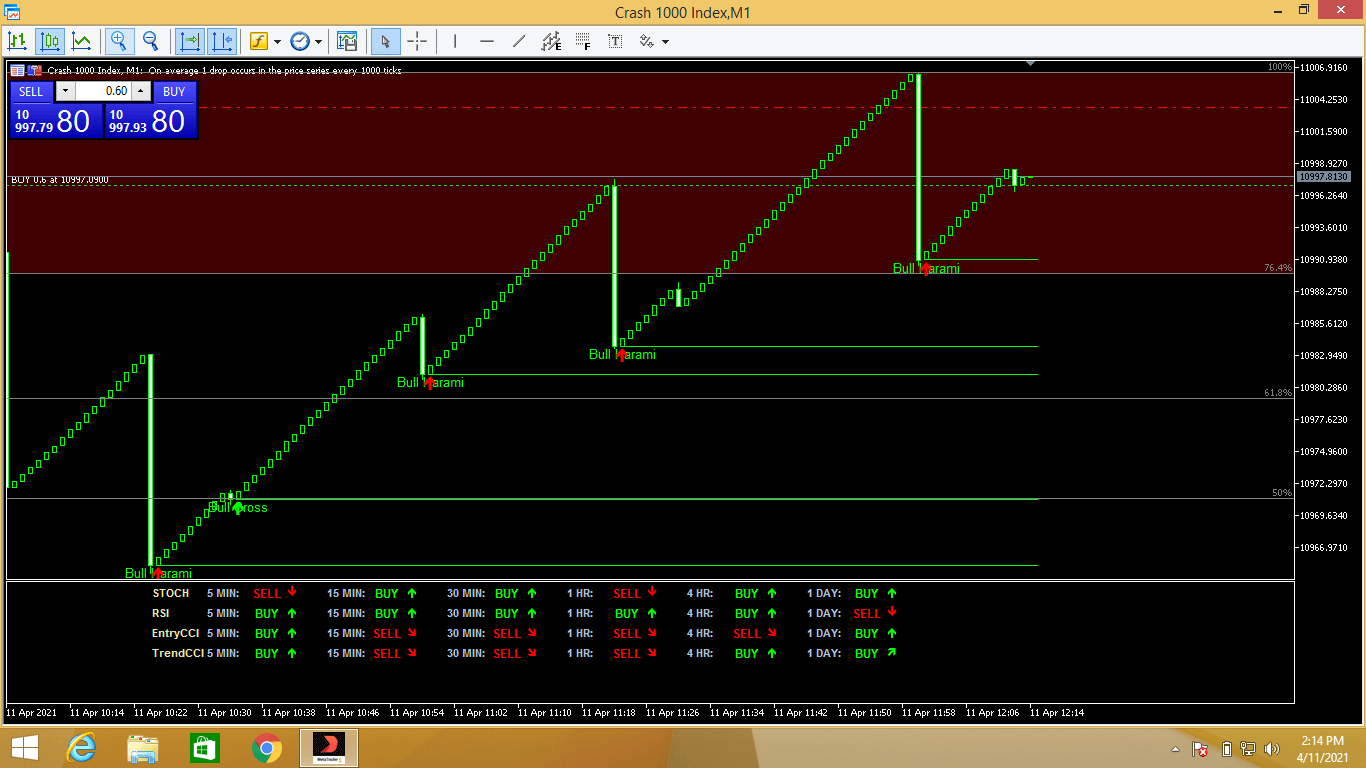Select the line chart view

click(82, 41)
